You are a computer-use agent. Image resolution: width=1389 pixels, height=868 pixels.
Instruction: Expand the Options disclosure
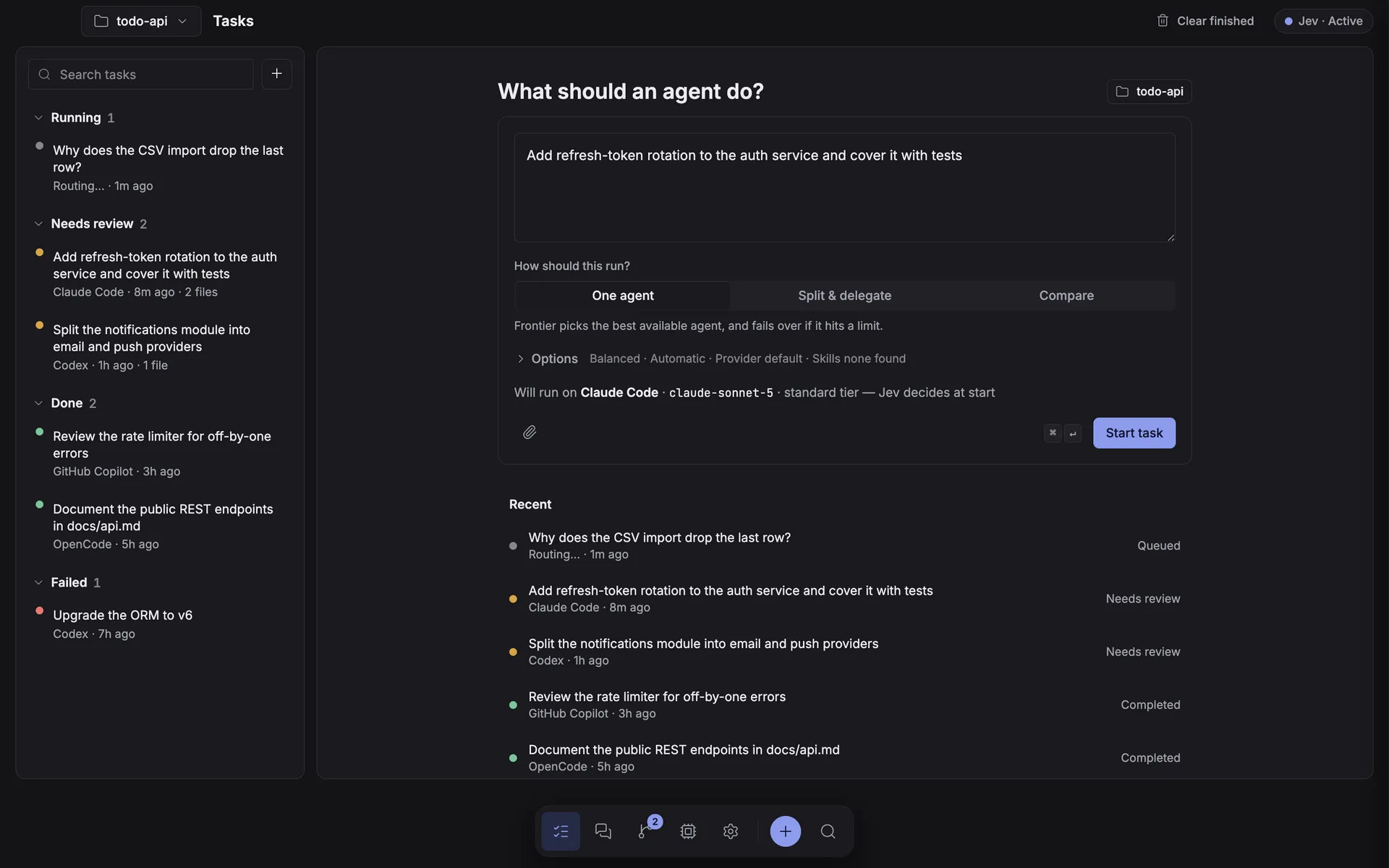[546, 359]
